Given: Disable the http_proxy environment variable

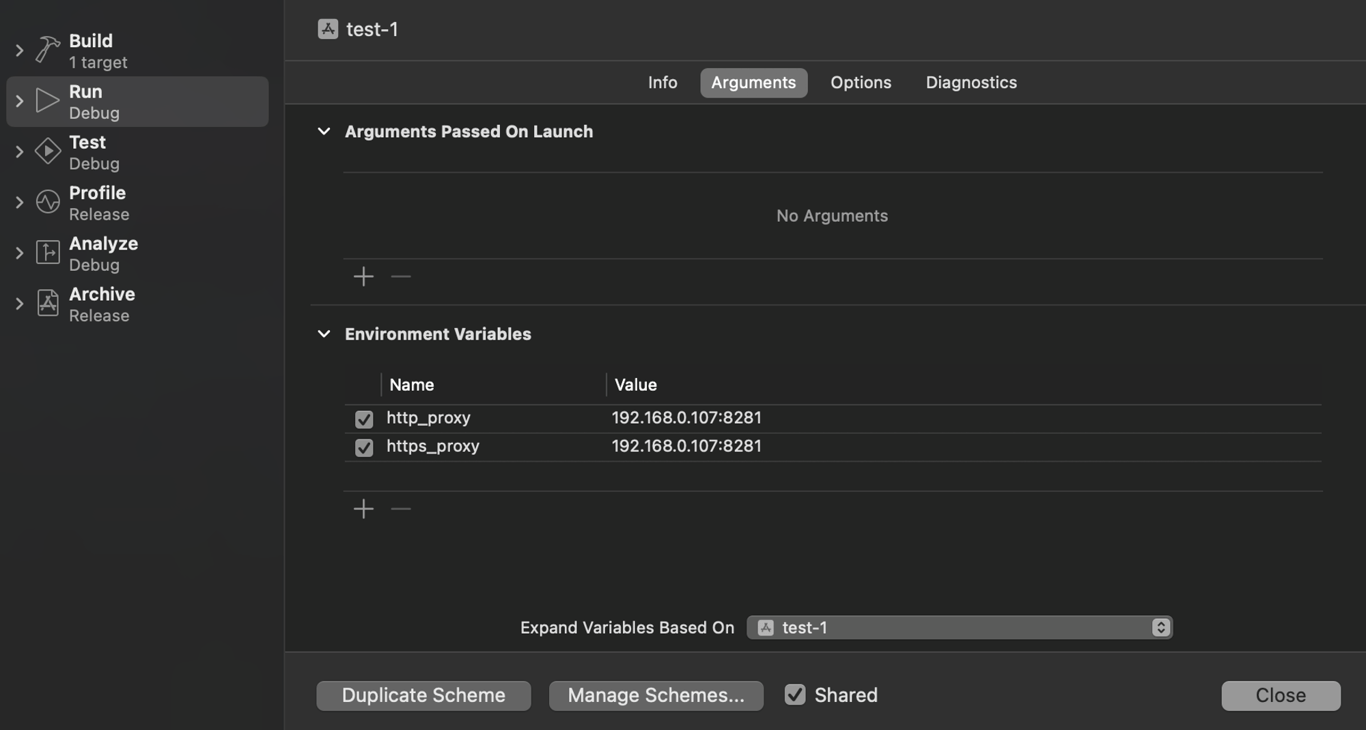Looking at the screenshot, I should click(364, 419).
